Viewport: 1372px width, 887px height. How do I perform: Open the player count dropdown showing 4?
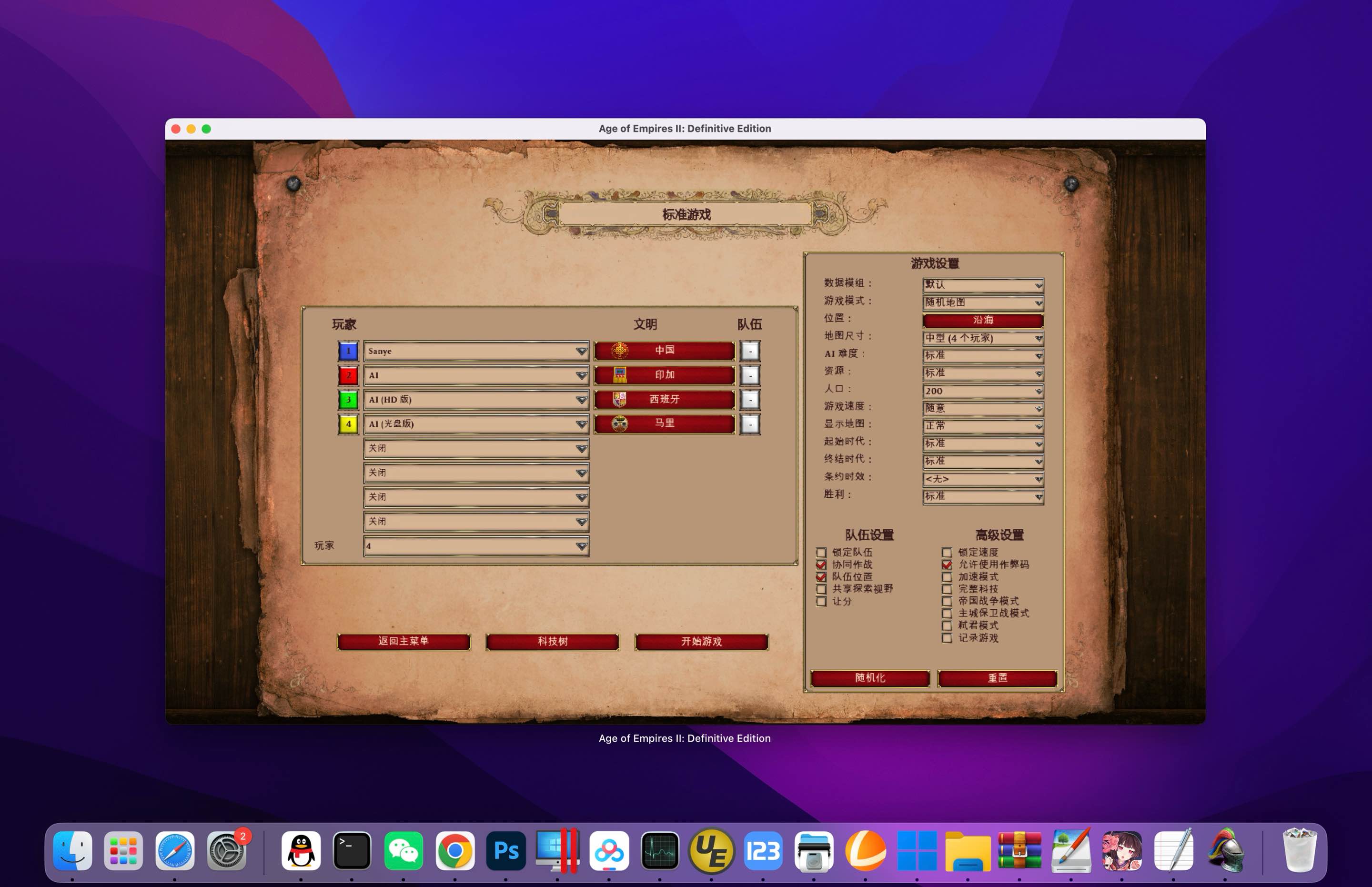pyautogui.click(x=476, y=546)
